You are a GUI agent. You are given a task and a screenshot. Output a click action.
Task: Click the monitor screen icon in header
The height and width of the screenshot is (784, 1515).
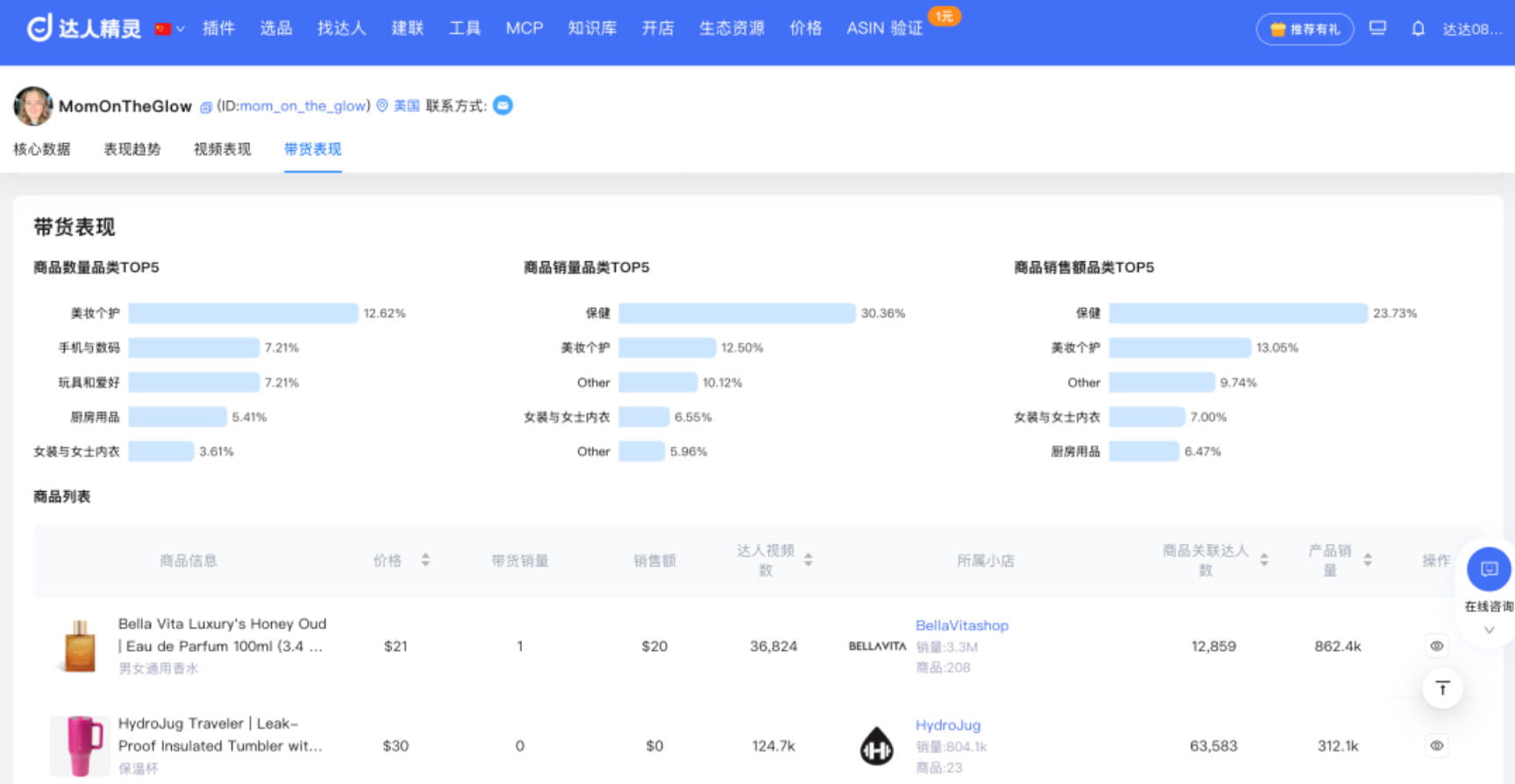pyautogui.click(x=1378, y=28)
